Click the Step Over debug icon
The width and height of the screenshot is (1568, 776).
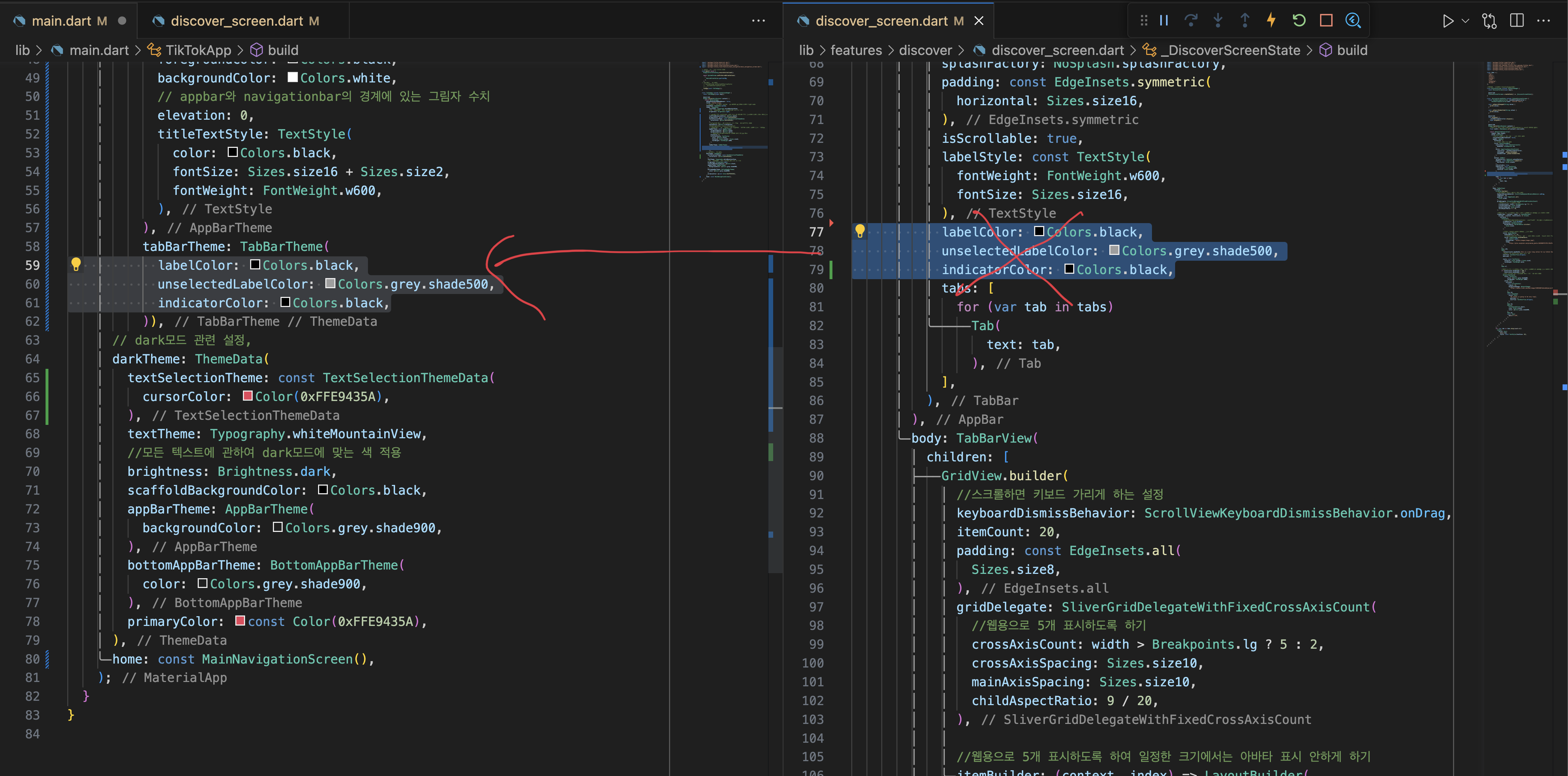1191,21
